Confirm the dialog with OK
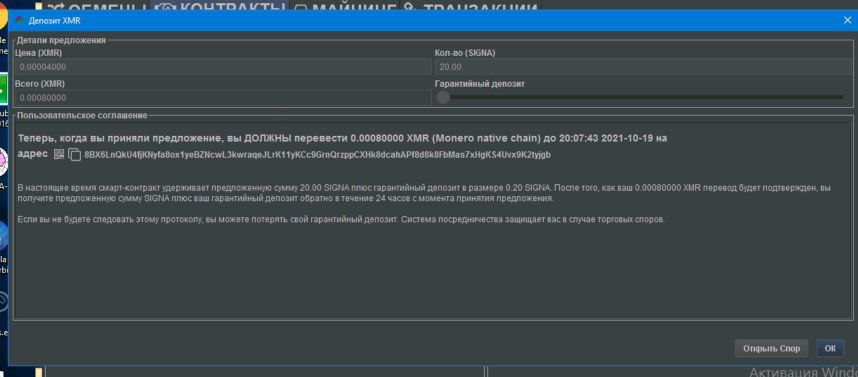Viewport: 858px width, 377px height. click(830, 348)
